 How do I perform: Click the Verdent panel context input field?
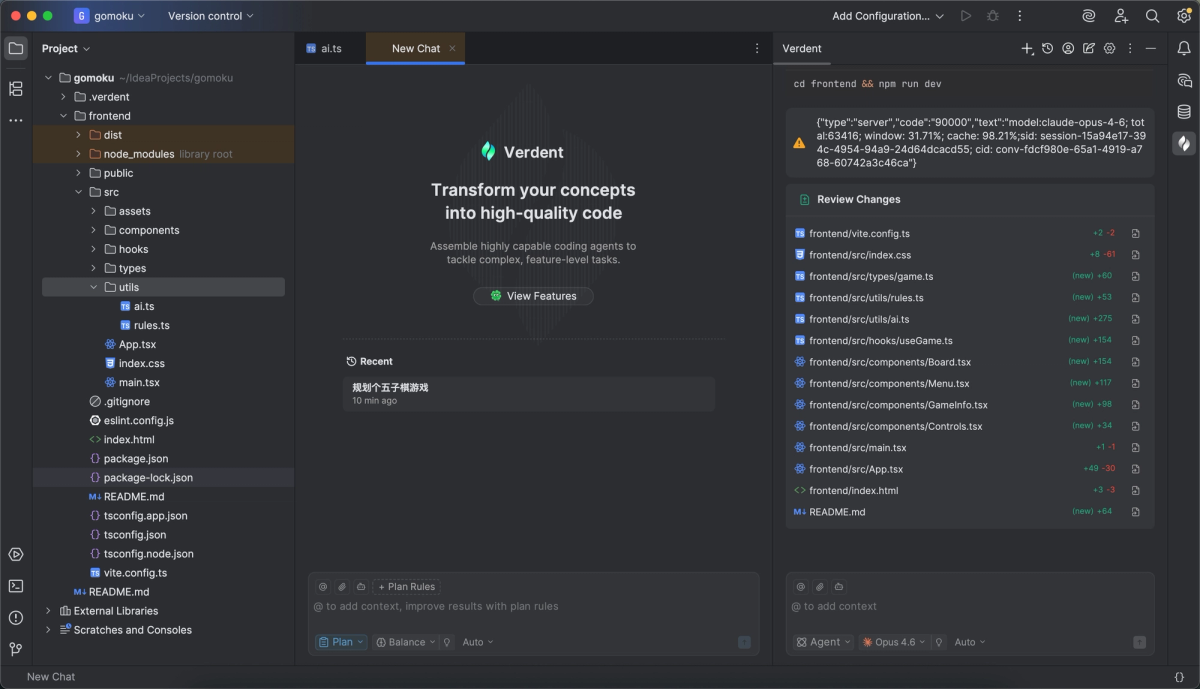(969, 606)
